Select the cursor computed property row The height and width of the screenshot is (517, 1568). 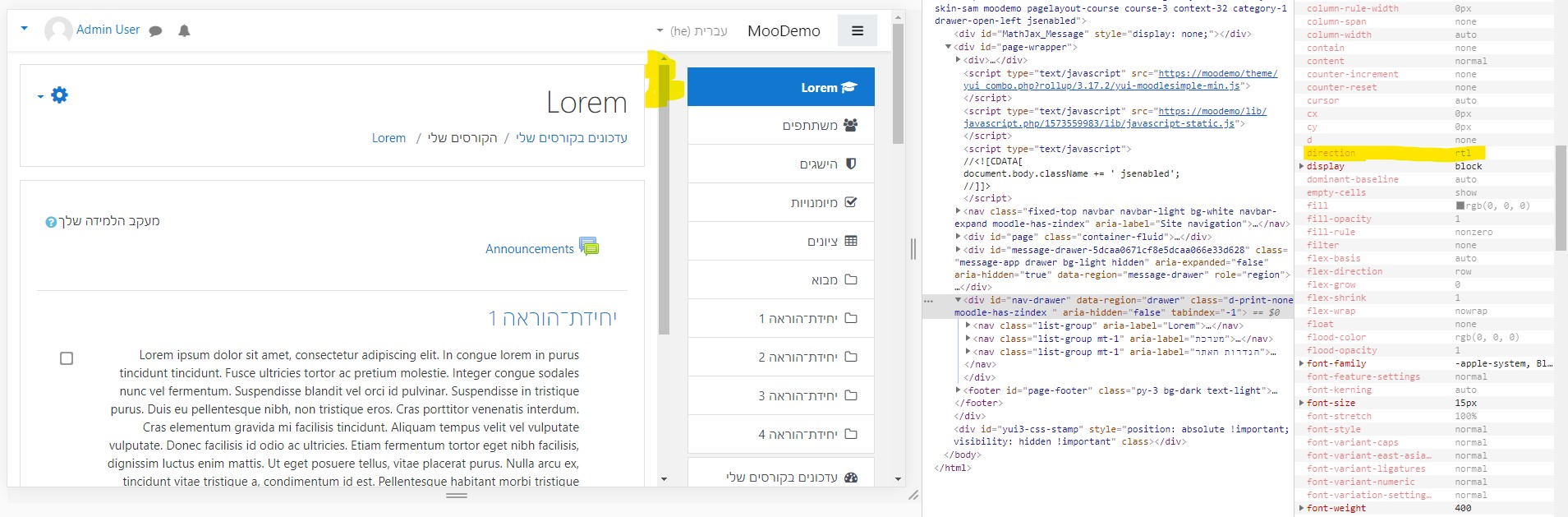click(1423, 100)
